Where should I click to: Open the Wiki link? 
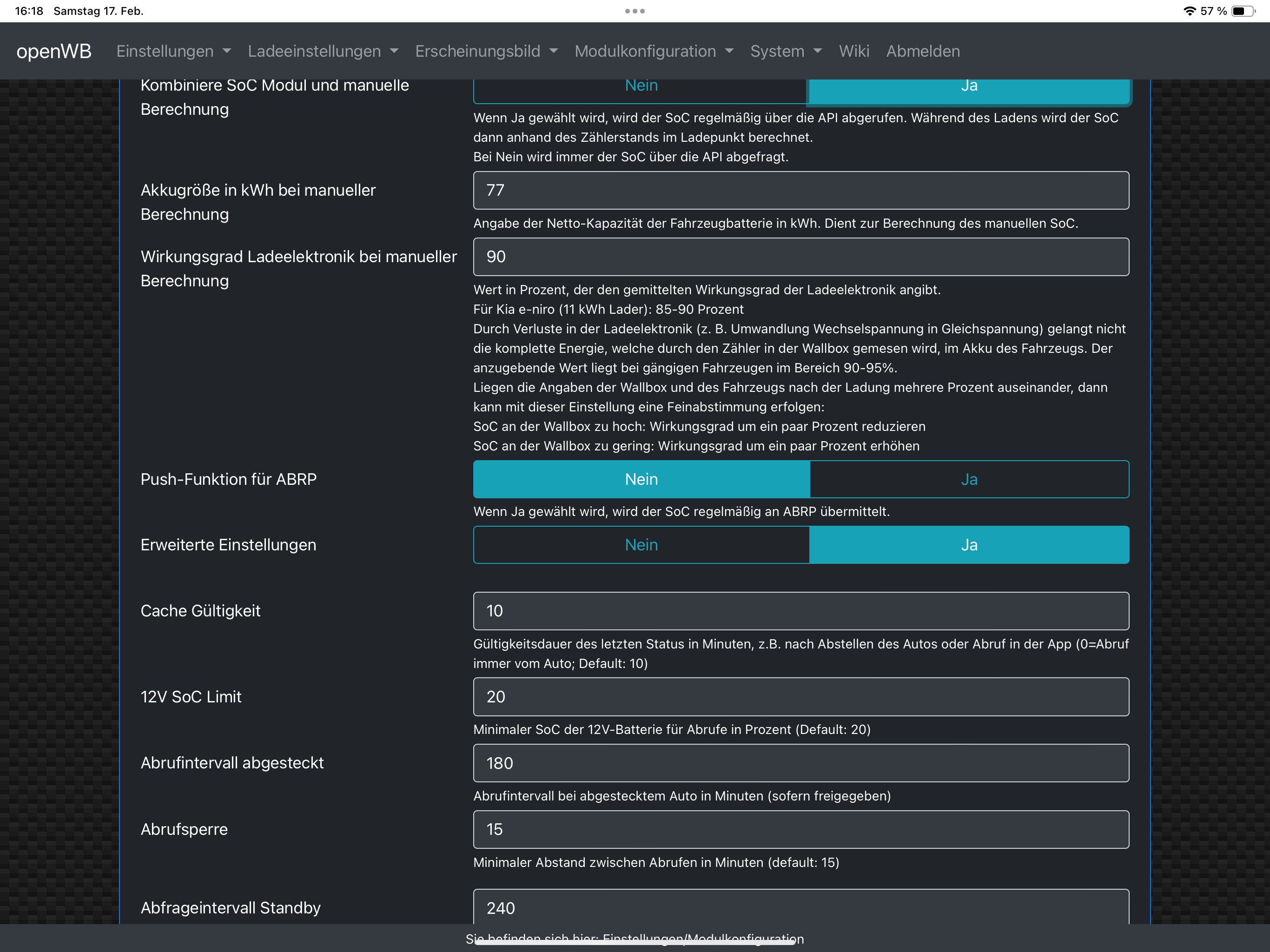(853, 51)
